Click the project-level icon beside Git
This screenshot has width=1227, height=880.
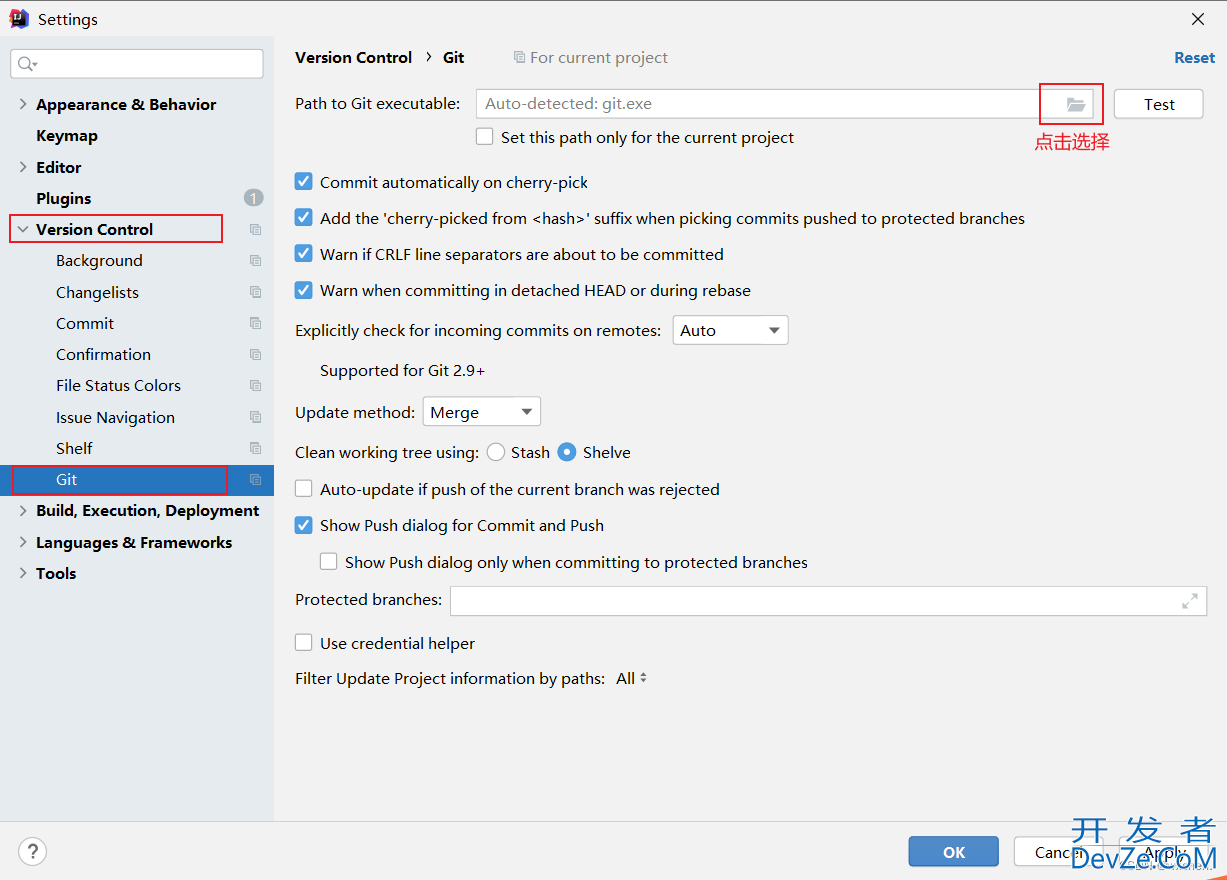pyautogui.click(x=256, y=480)
